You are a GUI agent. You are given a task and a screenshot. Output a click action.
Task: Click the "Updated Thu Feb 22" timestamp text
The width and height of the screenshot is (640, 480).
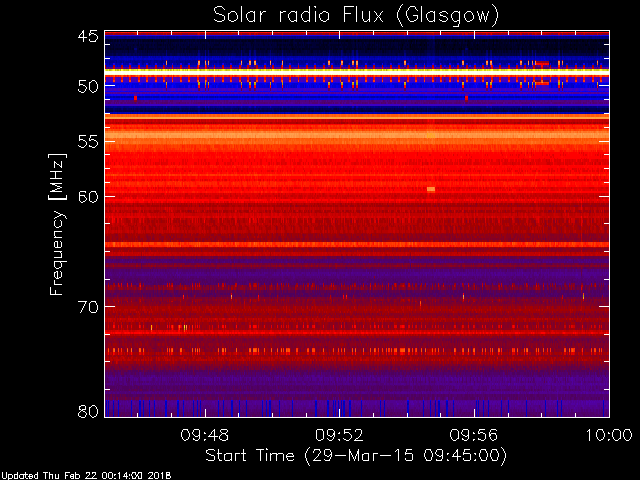point(86,476)
